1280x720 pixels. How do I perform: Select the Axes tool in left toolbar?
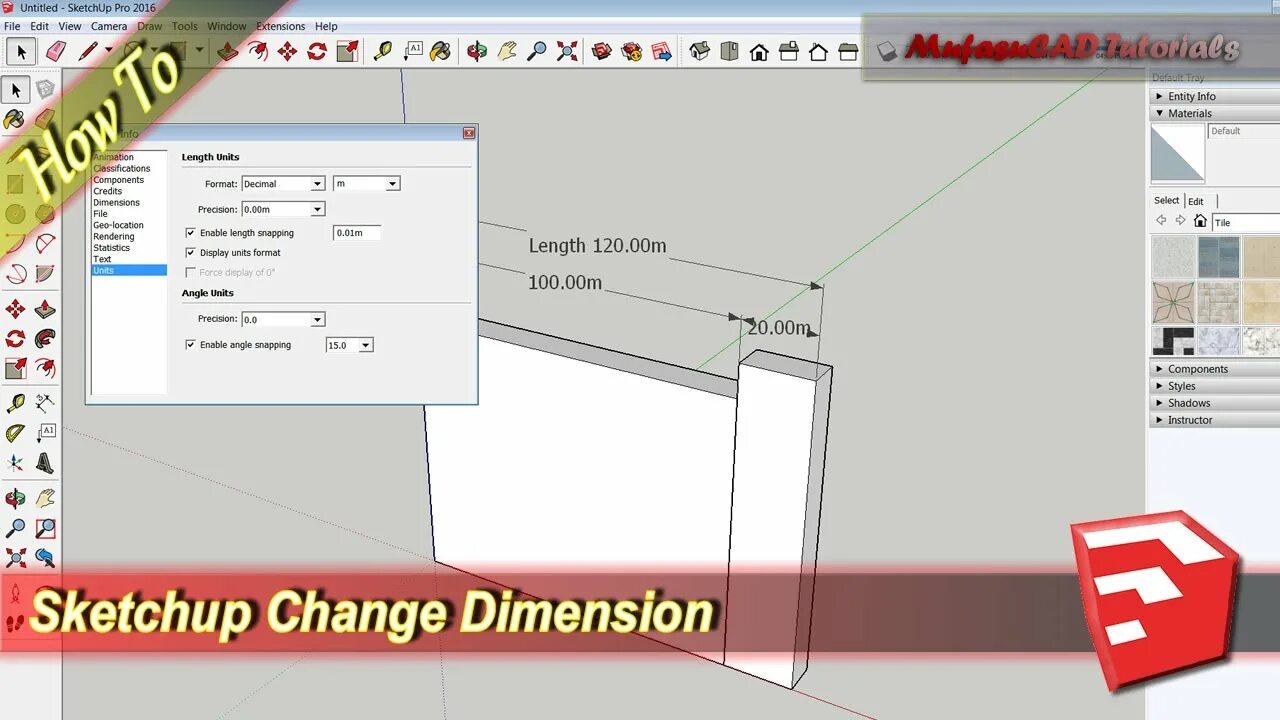[x=15, y=463]
